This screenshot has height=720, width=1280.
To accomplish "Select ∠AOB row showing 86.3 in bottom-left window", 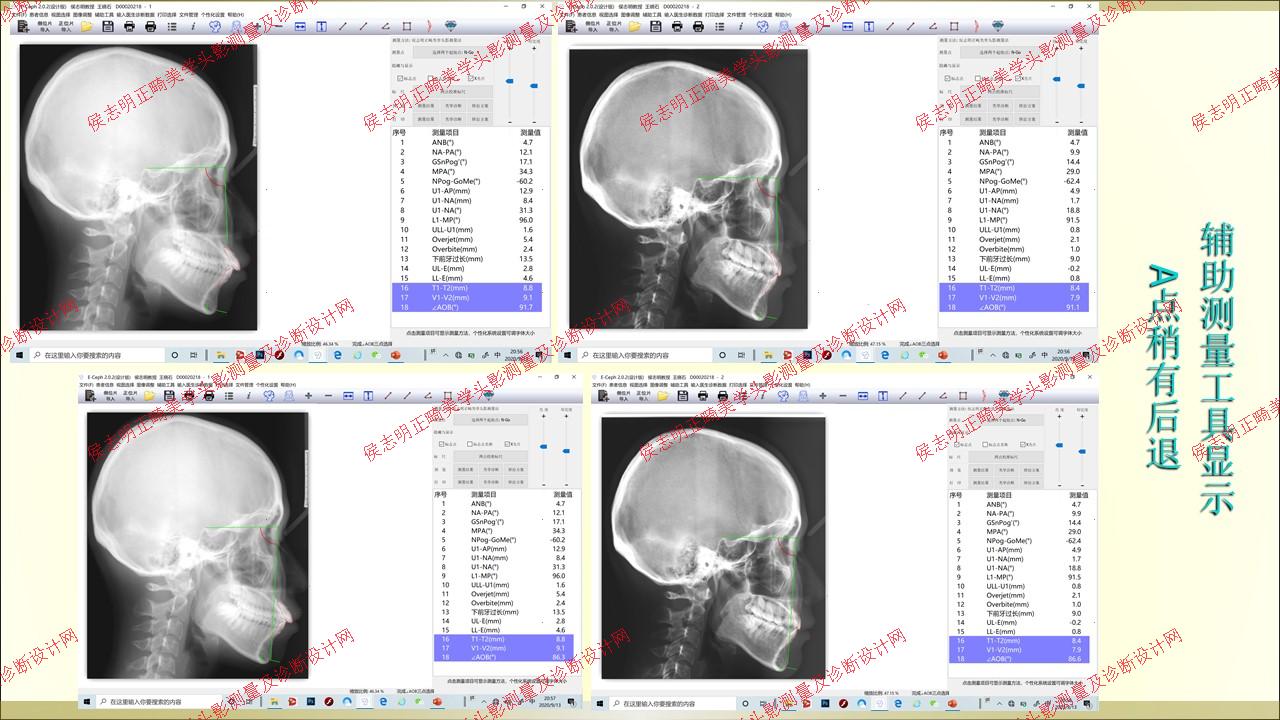I will tap(504, 657).
